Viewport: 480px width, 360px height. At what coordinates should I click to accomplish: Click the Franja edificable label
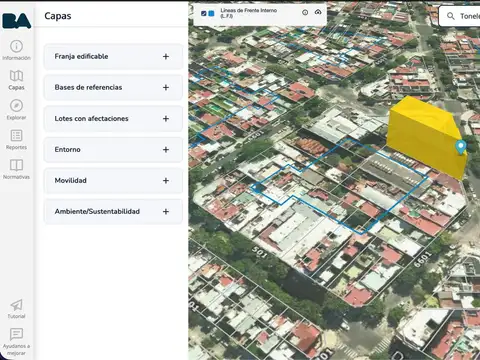(x=81, y=56)
